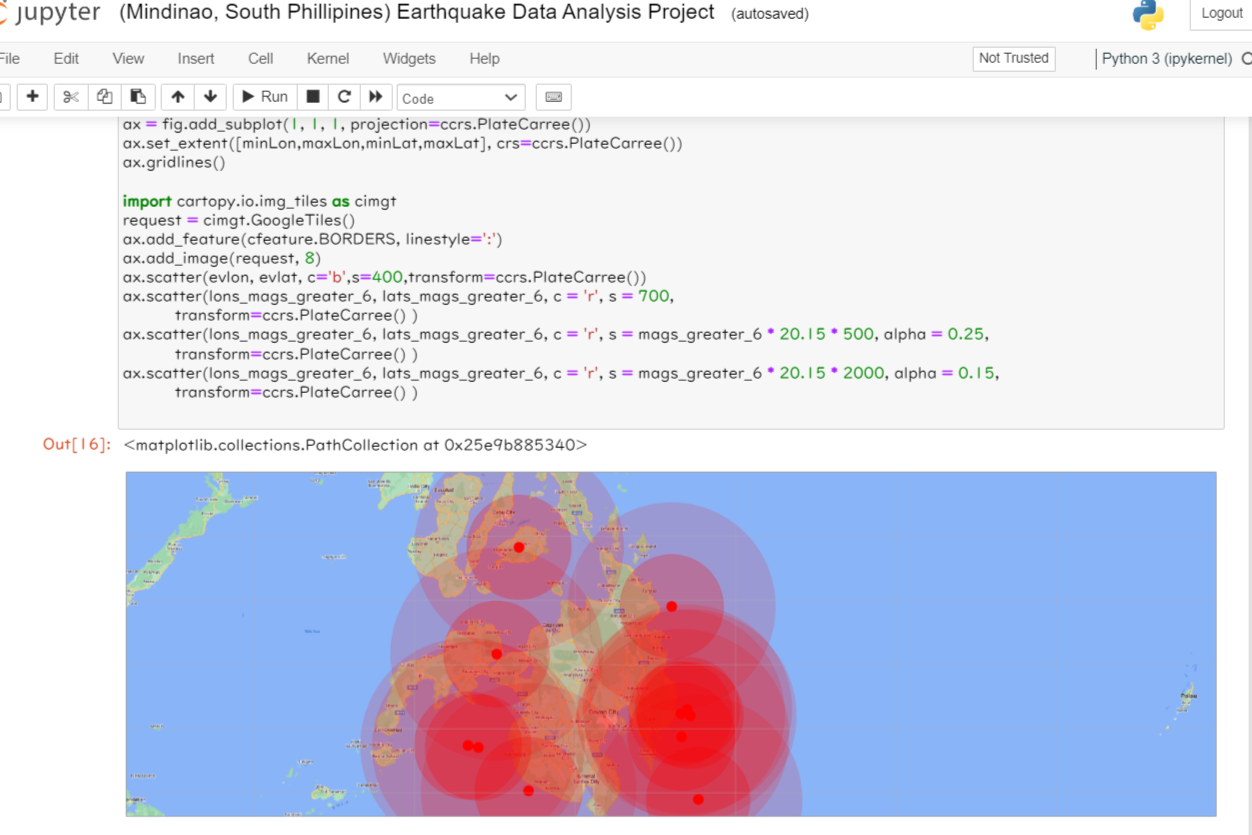Click the ax.add_feature BORDERS code line
Image resolution: width=1252 pixels, height=835 pixels.
point(312,239)
